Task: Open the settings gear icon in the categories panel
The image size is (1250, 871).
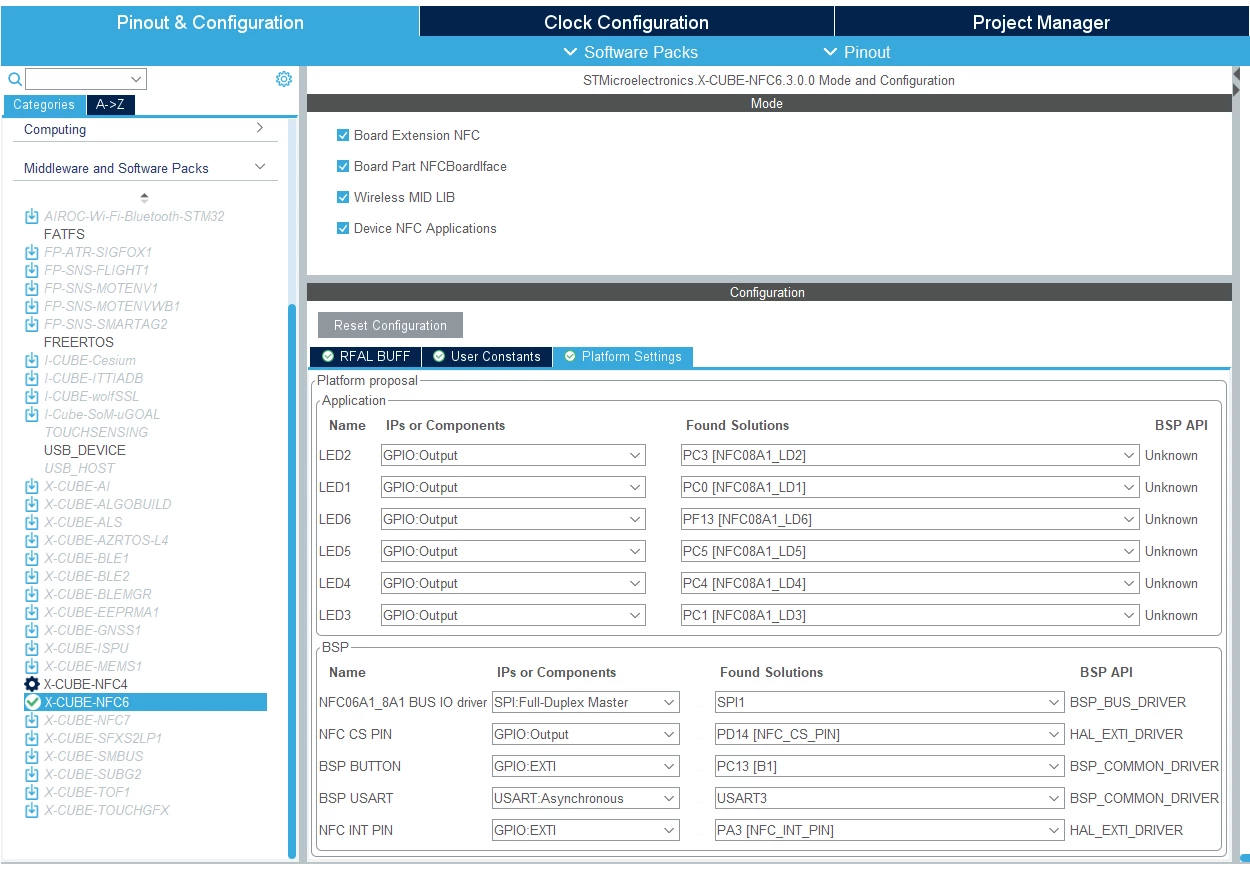Action: coord(284,79)
